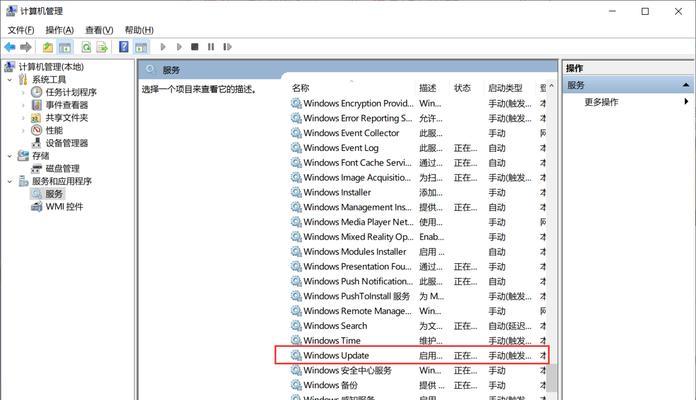Expand the 性能 chevron

click(23, 131)
